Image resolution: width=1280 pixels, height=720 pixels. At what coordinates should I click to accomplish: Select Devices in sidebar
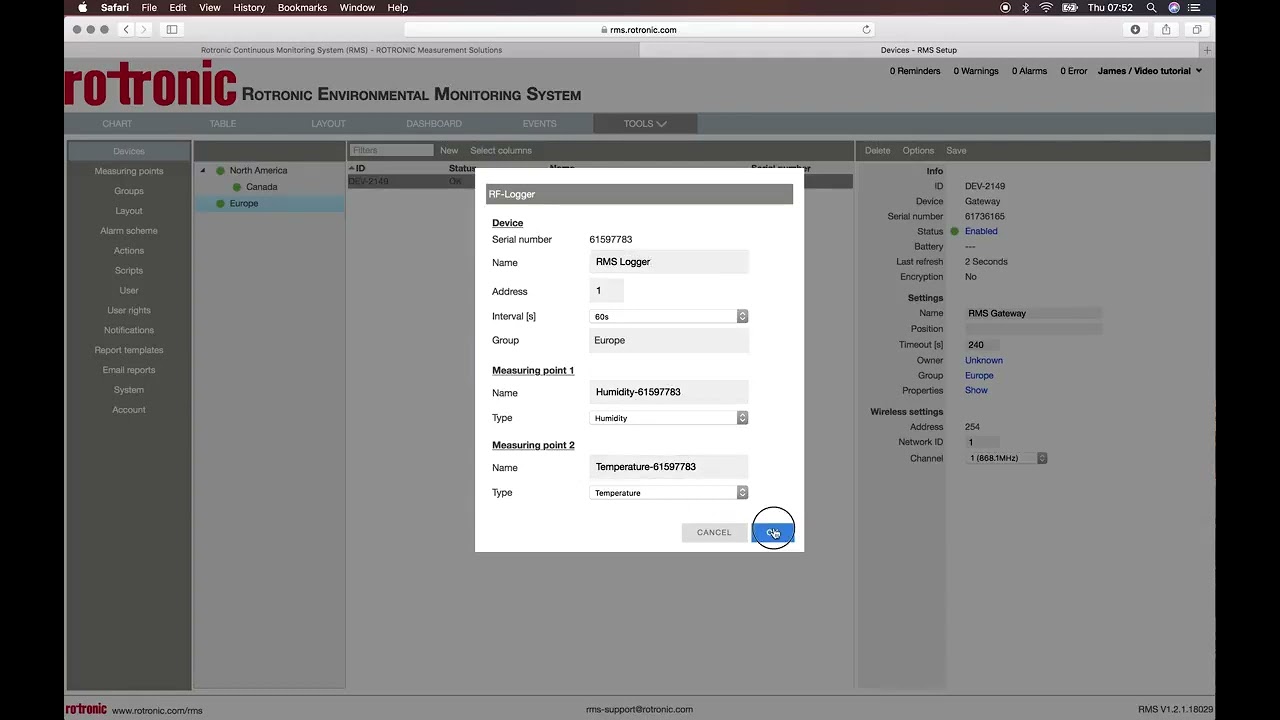click(129, 151)
